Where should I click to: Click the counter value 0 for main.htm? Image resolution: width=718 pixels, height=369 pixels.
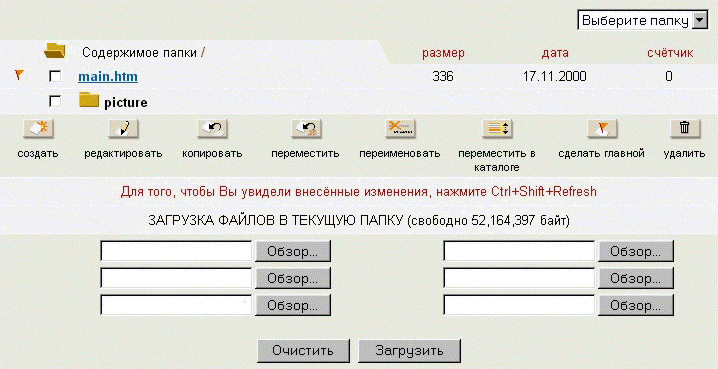tap(669, 76)
